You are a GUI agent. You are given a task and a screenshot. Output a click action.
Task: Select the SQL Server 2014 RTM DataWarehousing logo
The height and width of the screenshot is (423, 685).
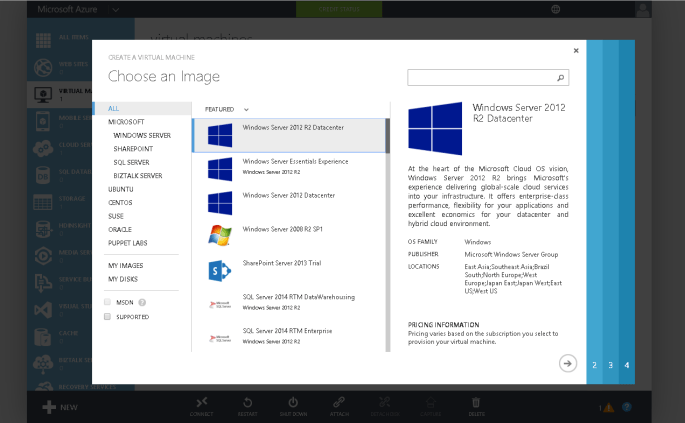220,305
